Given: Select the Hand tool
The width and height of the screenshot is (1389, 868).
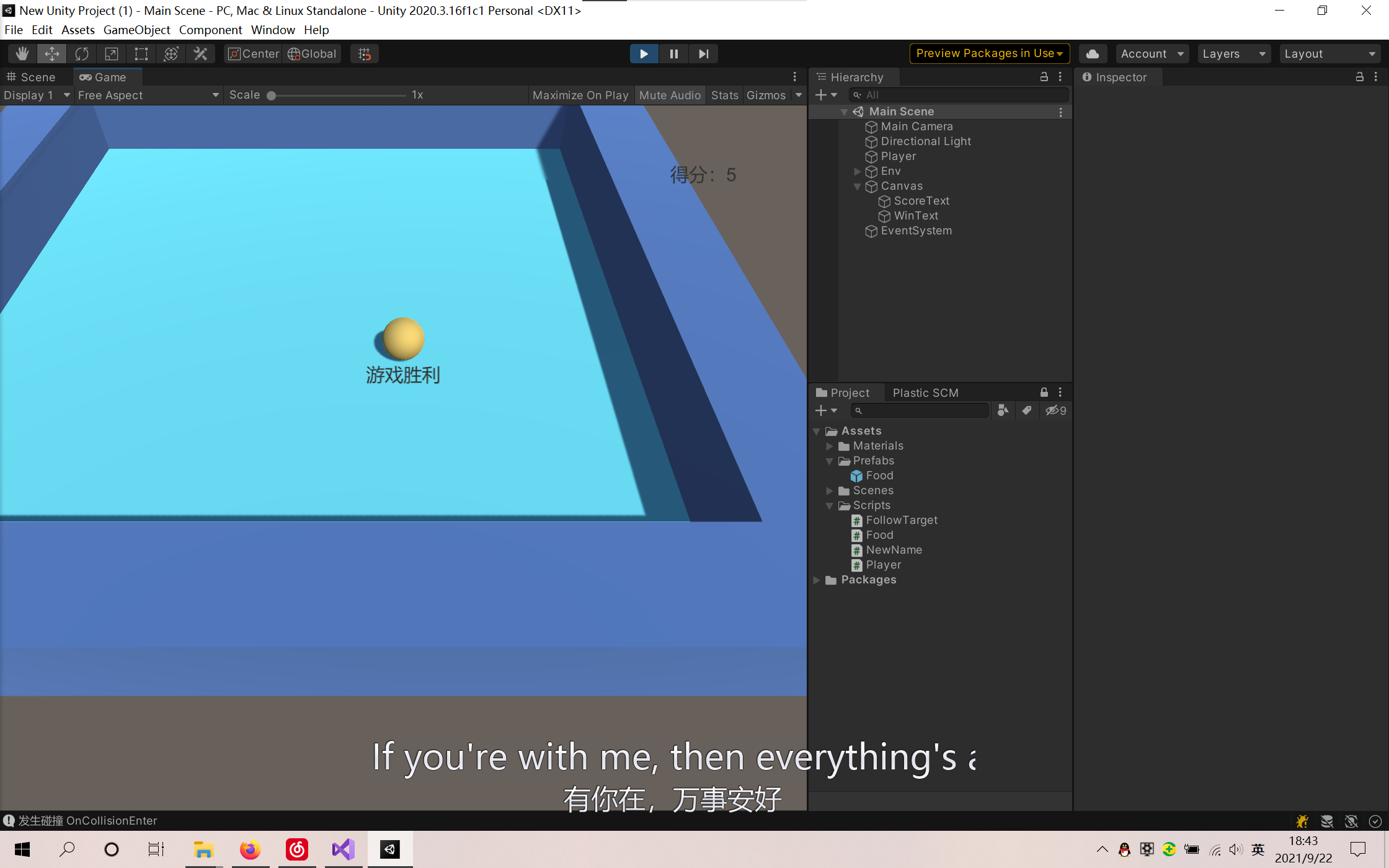Looking at the screenshot, I should coord(22,54).
